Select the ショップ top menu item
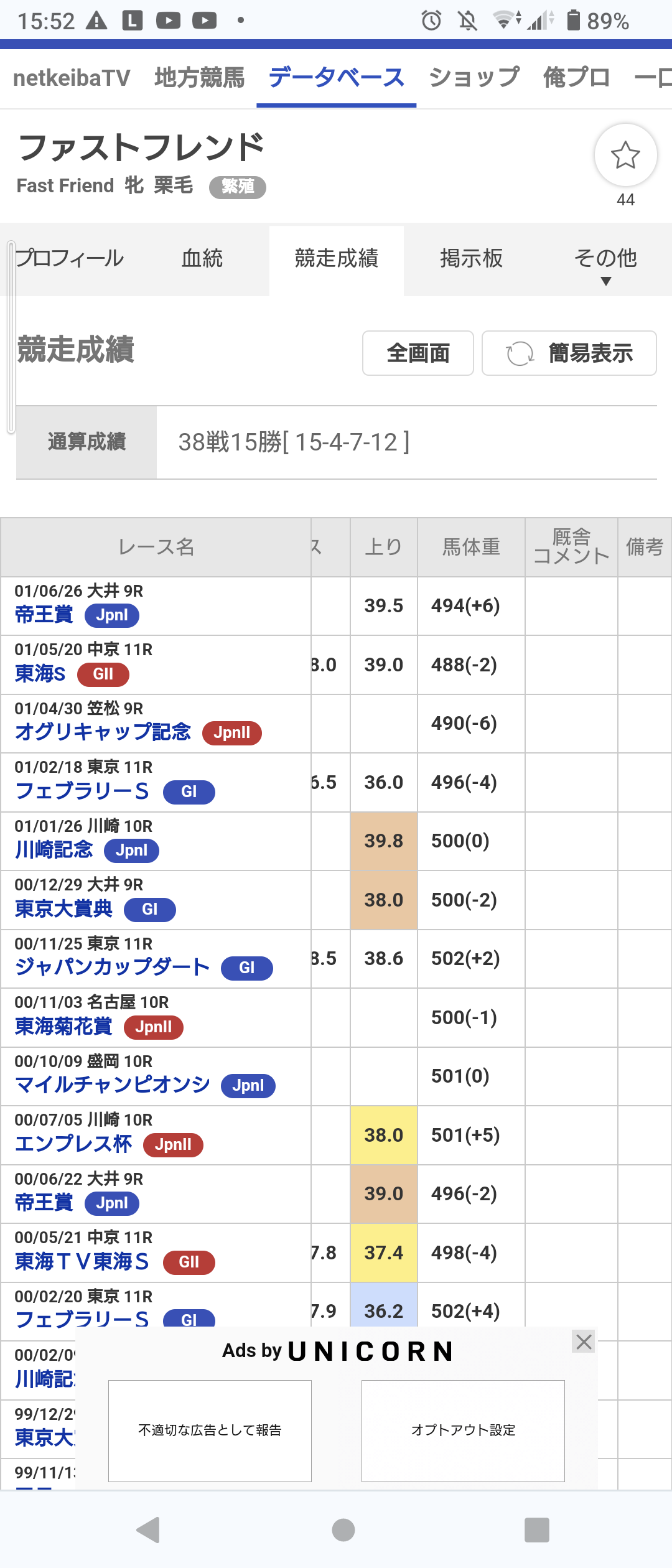Screen dimensions: 672x1568 point(474,78)
